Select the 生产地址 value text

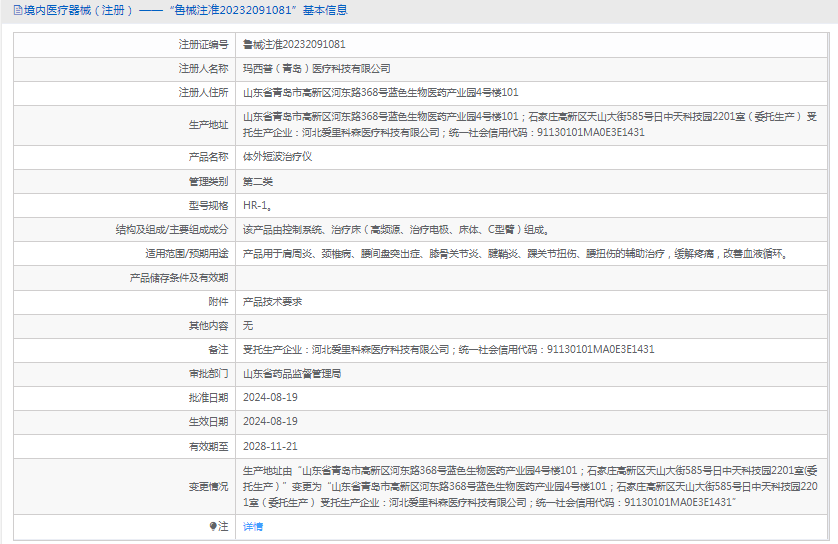(530, 125)
